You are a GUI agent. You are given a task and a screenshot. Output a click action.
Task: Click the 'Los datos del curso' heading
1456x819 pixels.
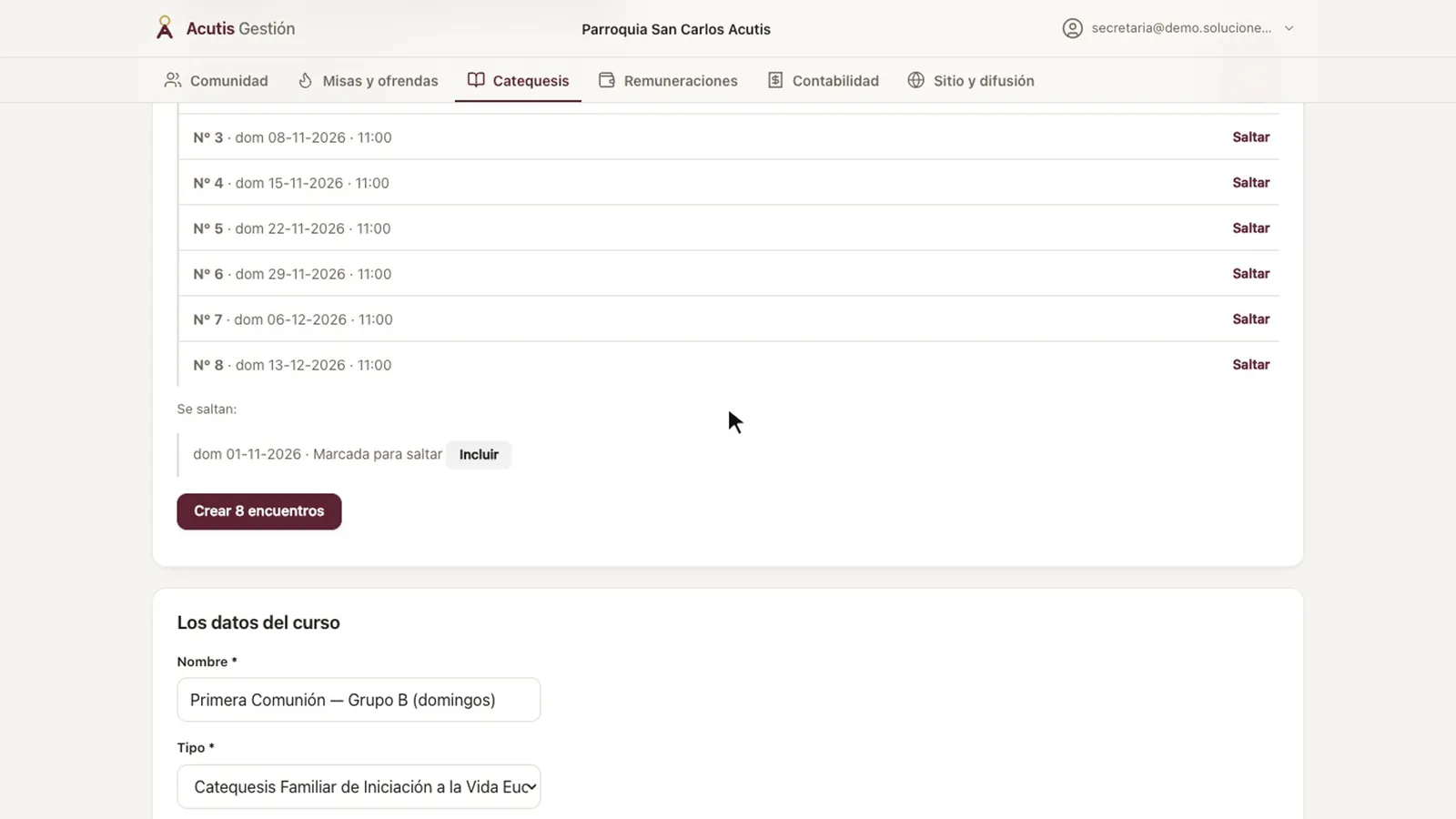[x=258, y=622]
